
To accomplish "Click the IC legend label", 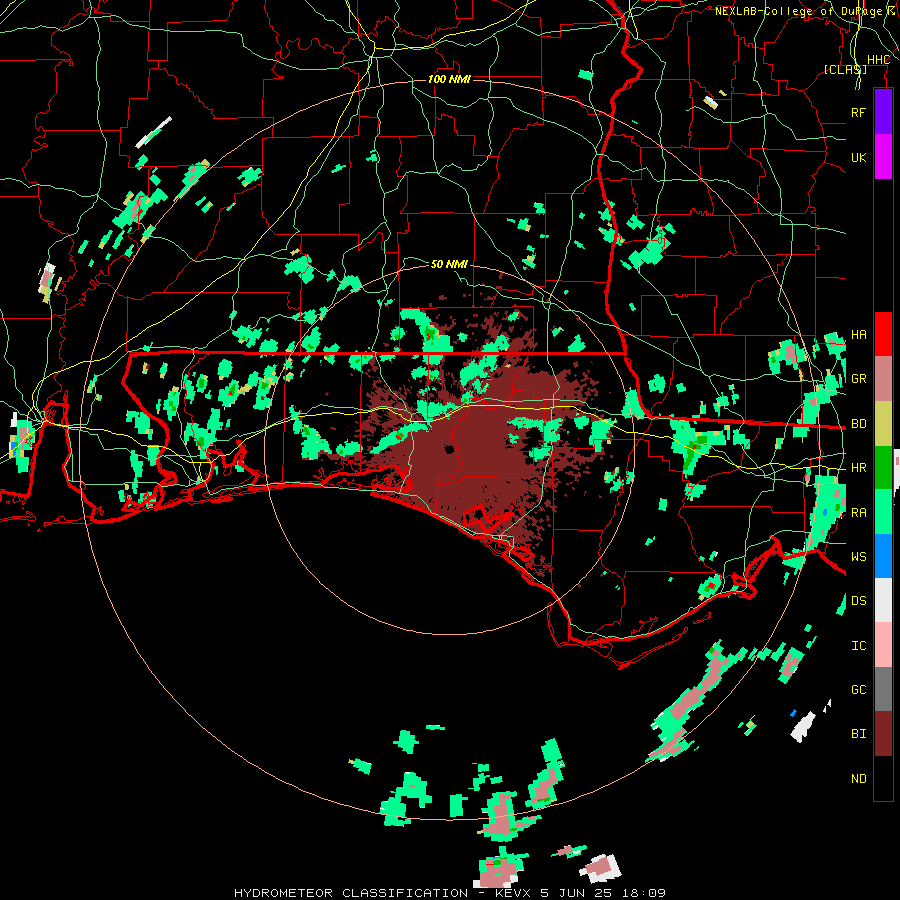I will pos(858,645).
